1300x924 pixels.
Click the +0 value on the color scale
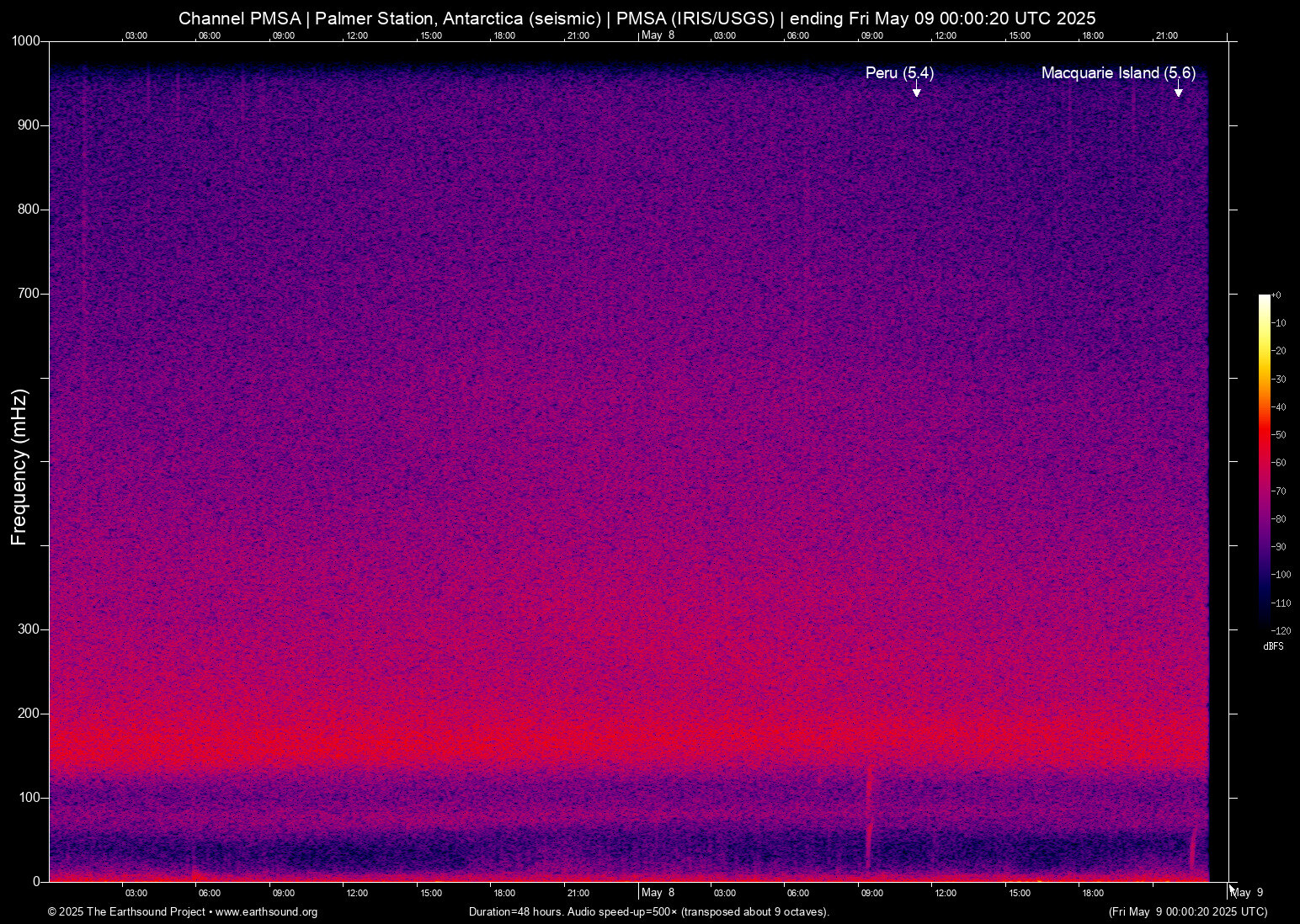click(x=1276, y=295)
